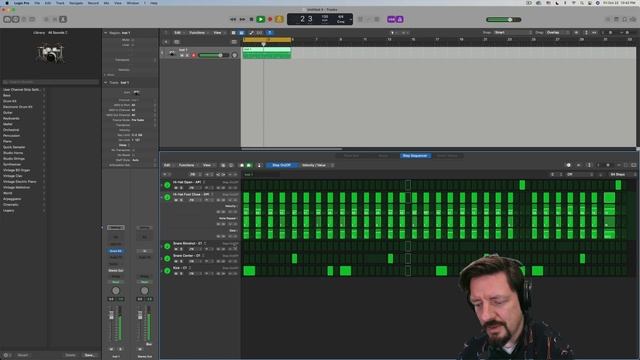Screen dimensions: 640x360
Task: Click the Rewind transport button
Action: 233,19
